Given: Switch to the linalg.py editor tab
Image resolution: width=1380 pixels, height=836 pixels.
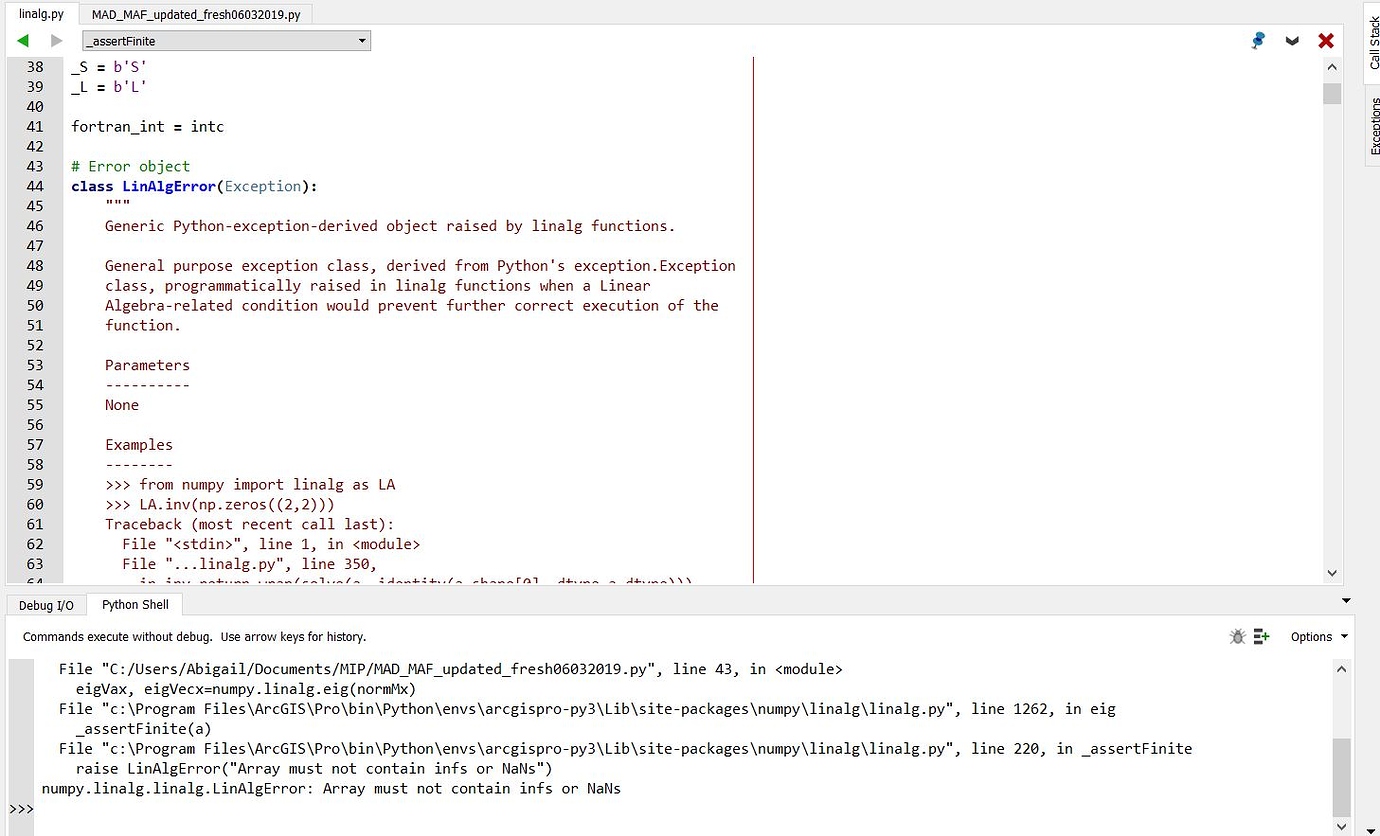Looking at the screenshot, I should 40,14.
